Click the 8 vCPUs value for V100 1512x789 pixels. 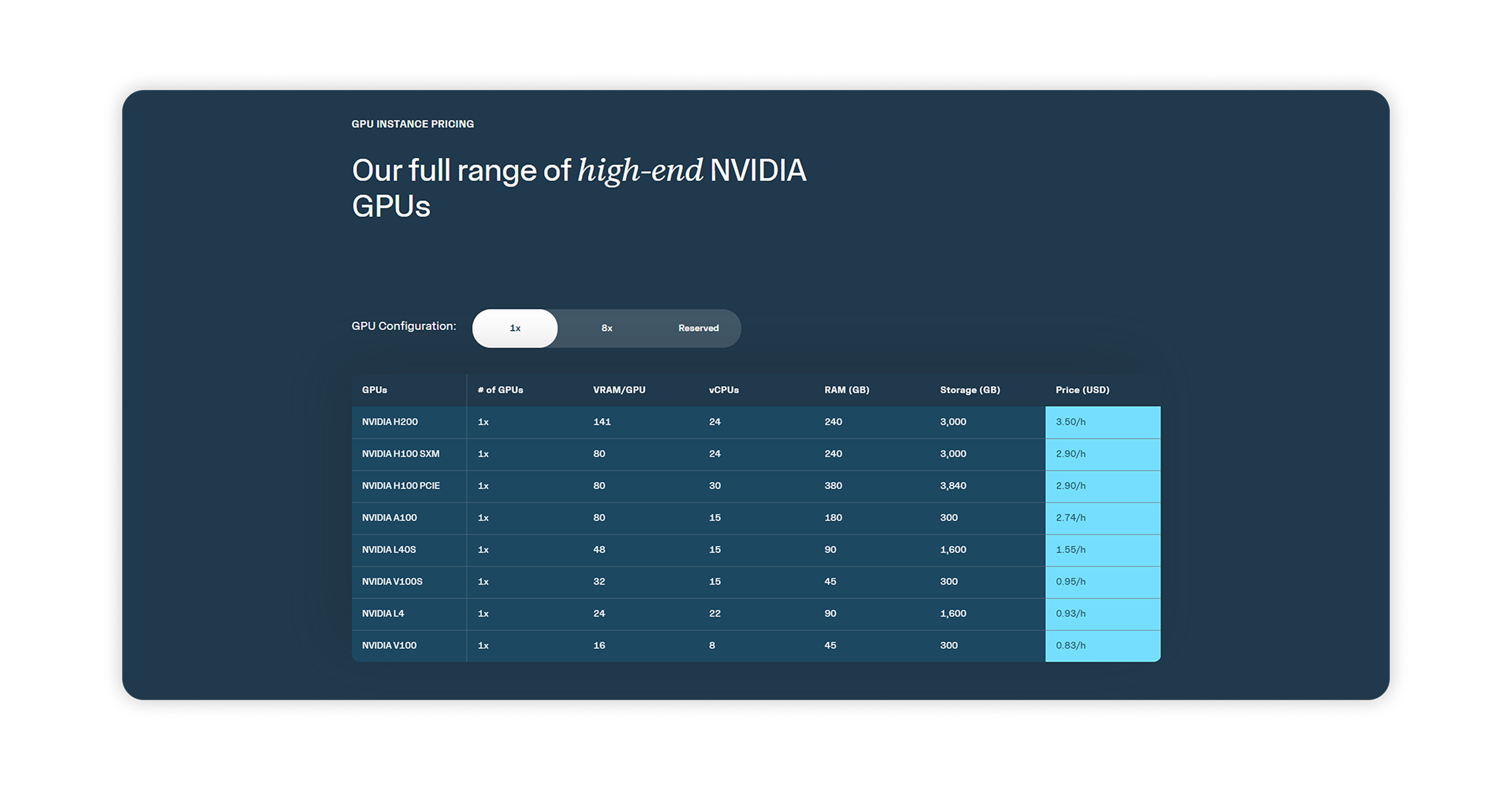tap(711, 645)
